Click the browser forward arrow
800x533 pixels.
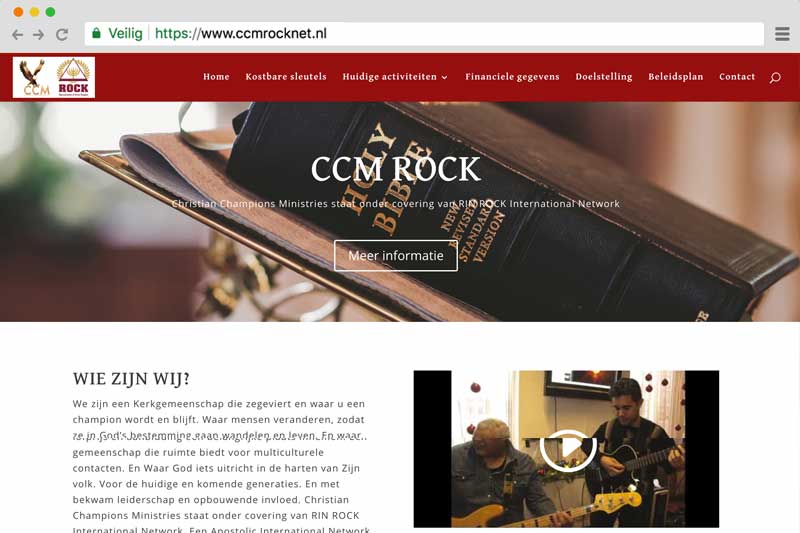pyautogui.click(x=38, y=35)
